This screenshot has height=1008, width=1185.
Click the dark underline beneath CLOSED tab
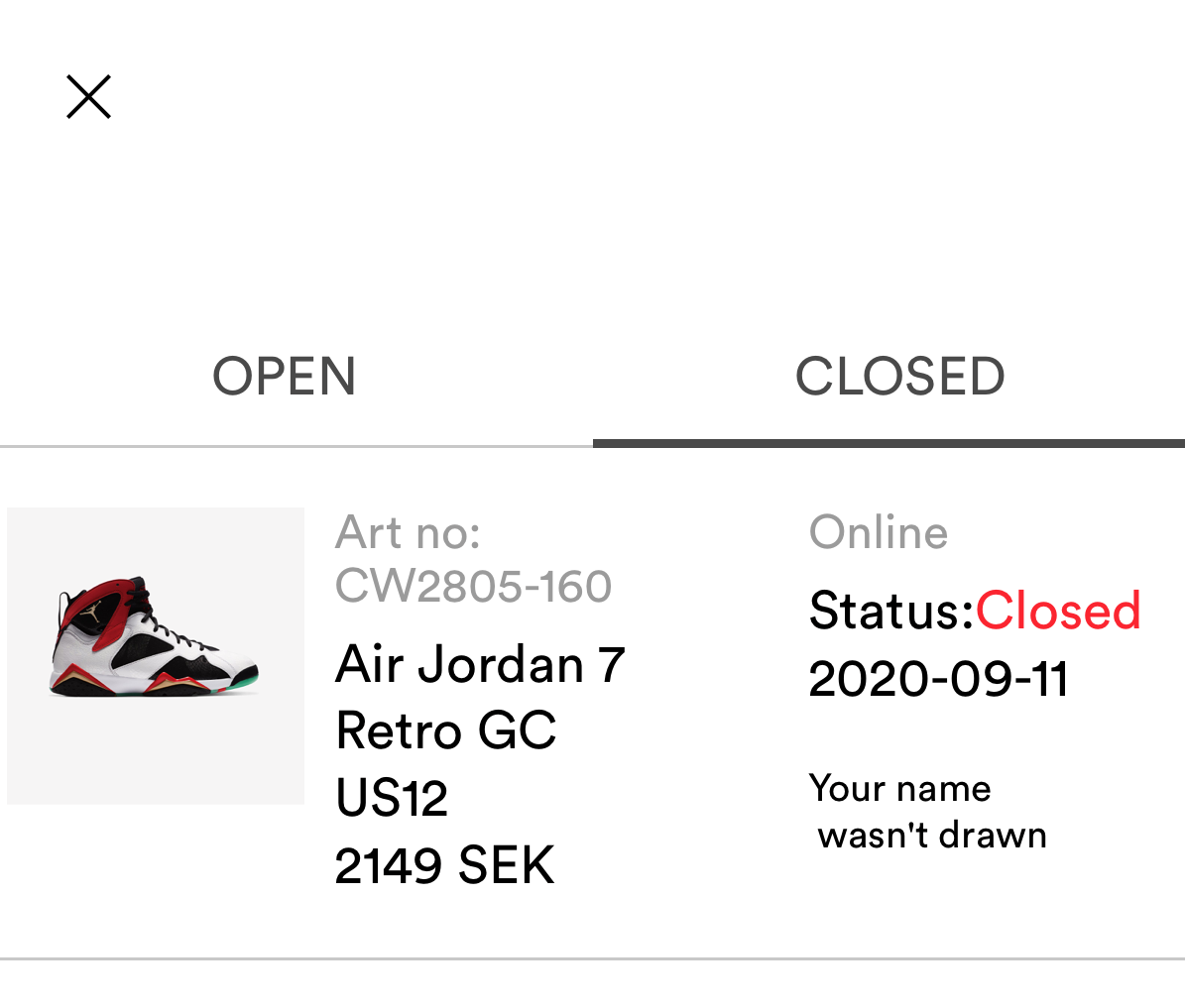(889, 444)
